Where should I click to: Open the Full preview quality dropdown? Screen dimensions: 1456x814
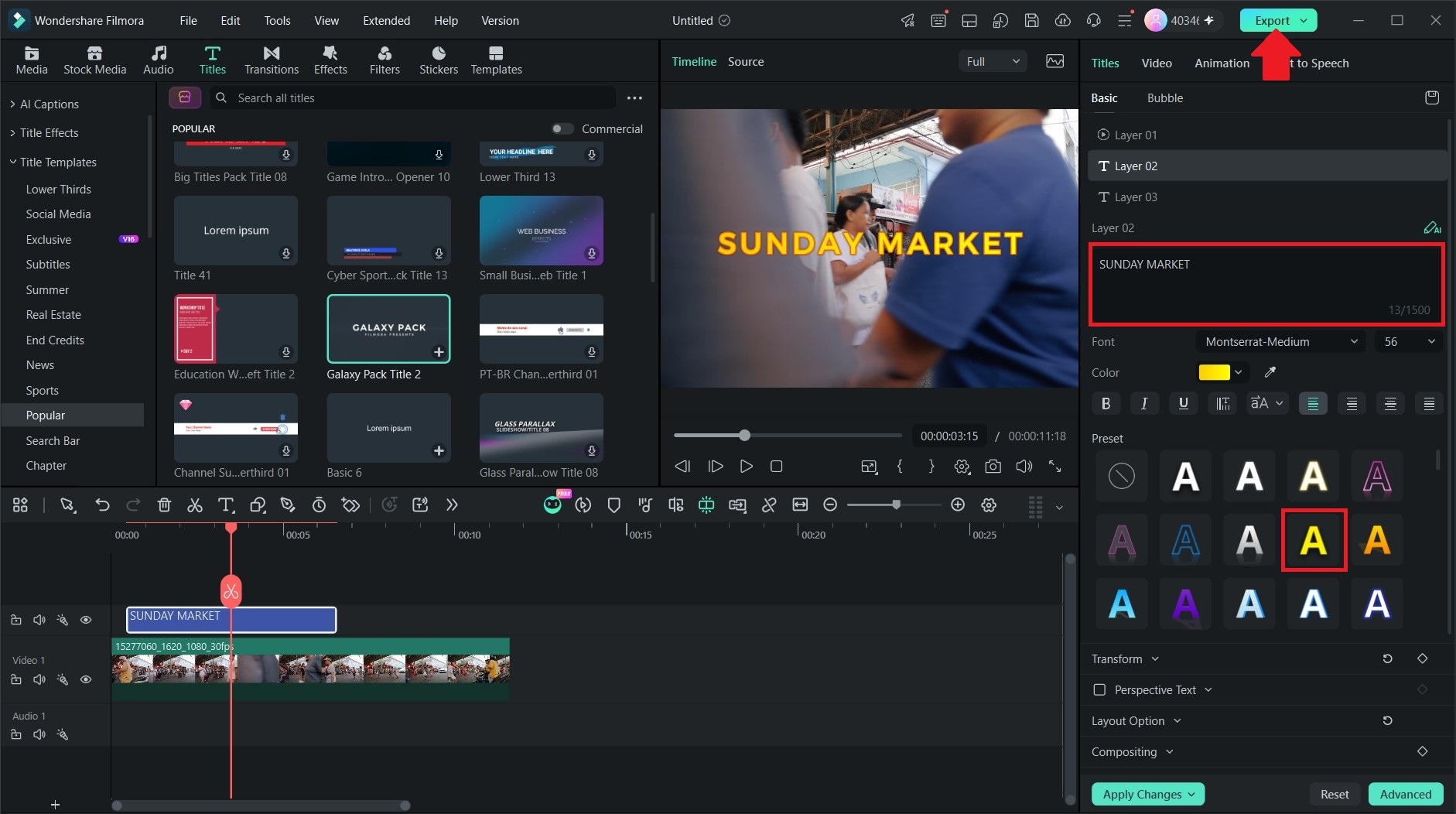point(993,61)
